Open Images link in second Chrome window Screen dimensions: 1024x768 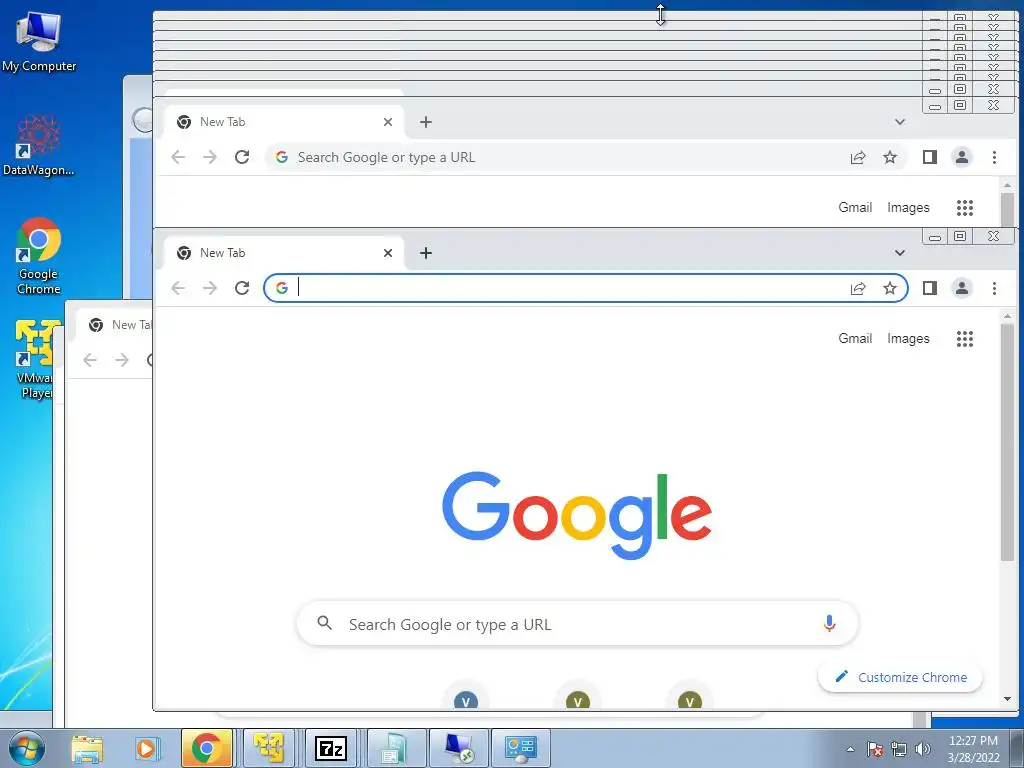point(908,207)
